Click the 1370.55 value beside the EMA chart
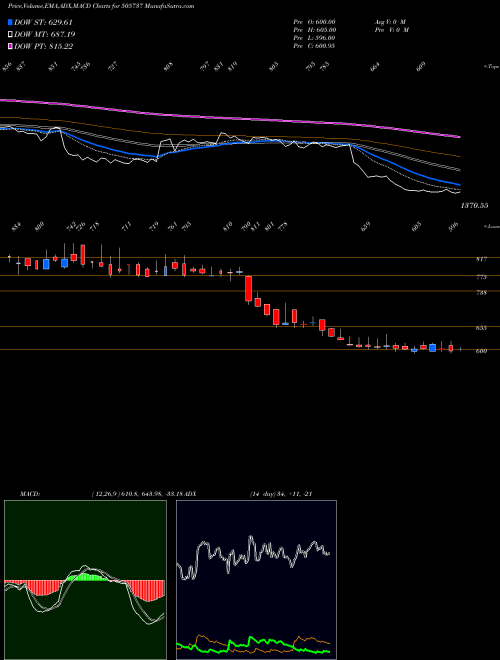 point(474,205)
